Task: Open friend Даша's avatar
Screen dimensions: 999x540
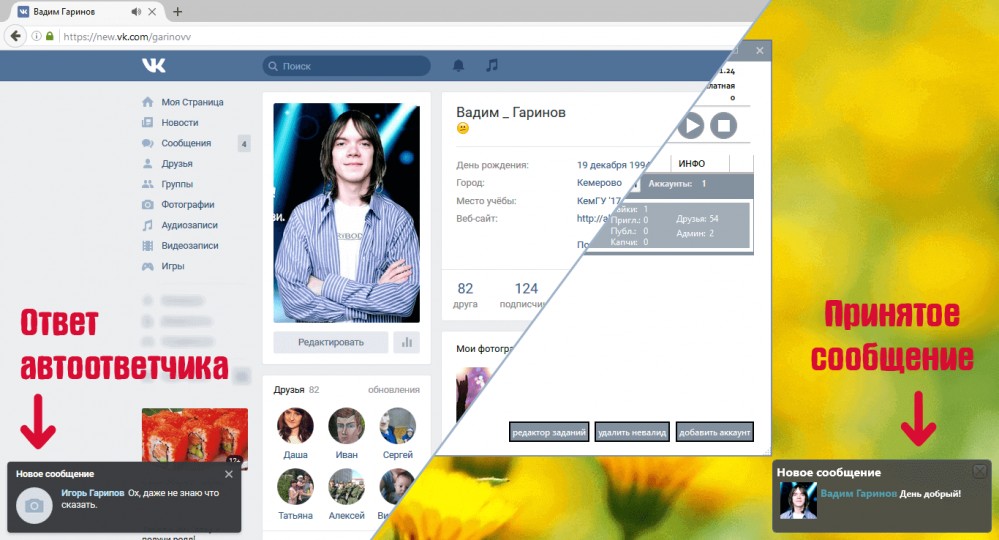Action: 295,425
